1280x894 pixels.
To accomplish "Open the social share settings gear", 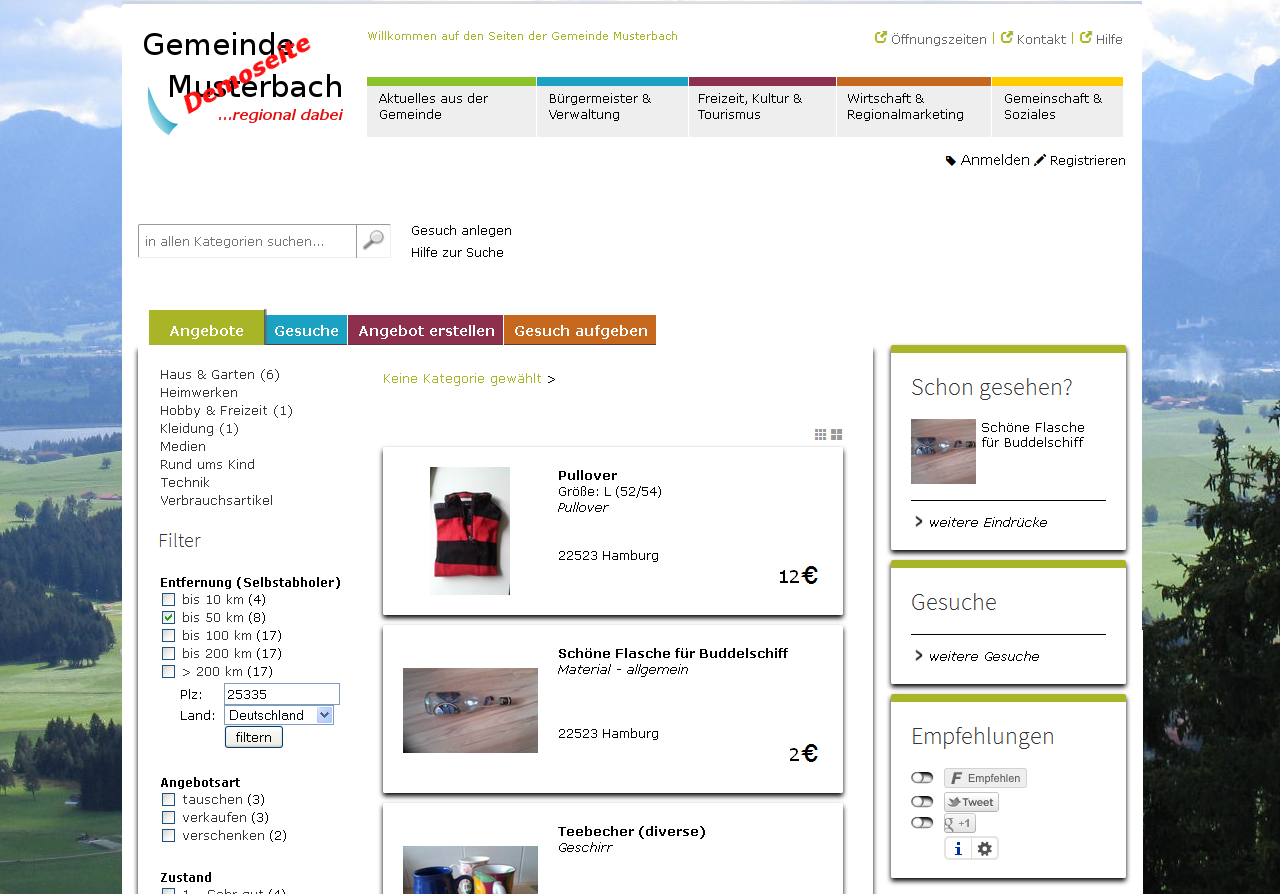I will tap(985, 848).
